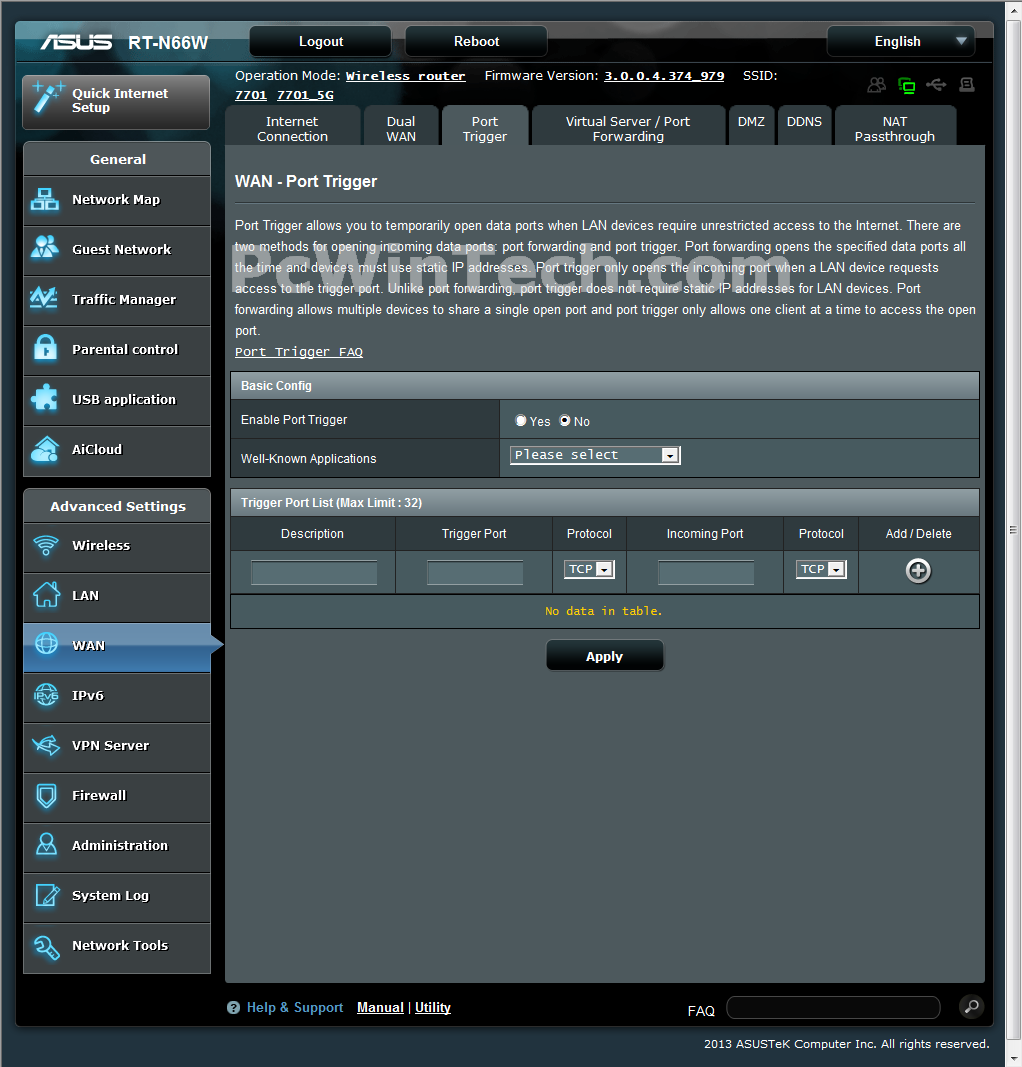
Task: Select No for Enable Port Trigger
Action: (x=565, y=421)
